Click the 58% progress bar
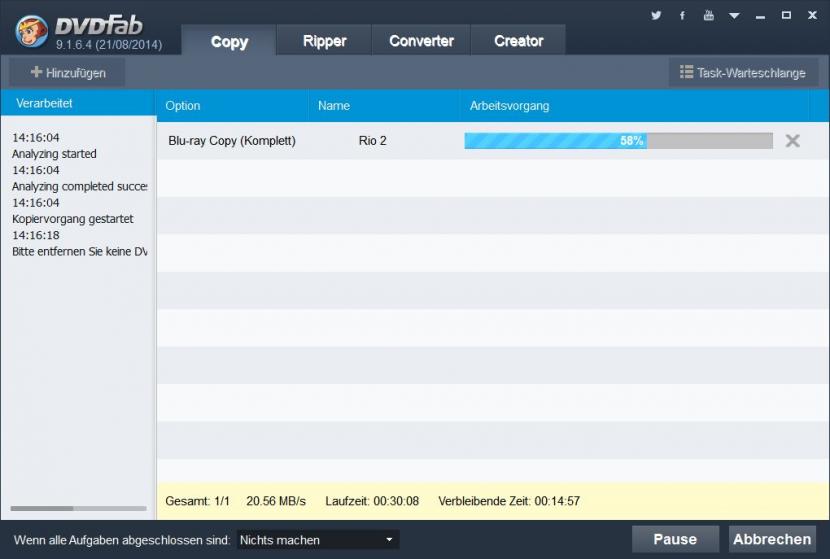The height and width of the screenshot is (559, 830). 618,141
